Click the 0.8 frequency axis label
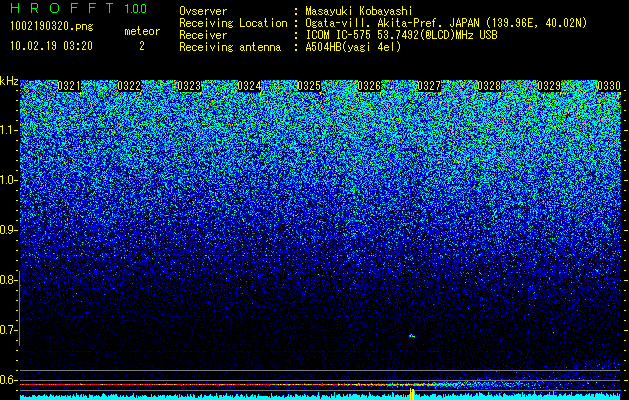 tap(8, 280)
